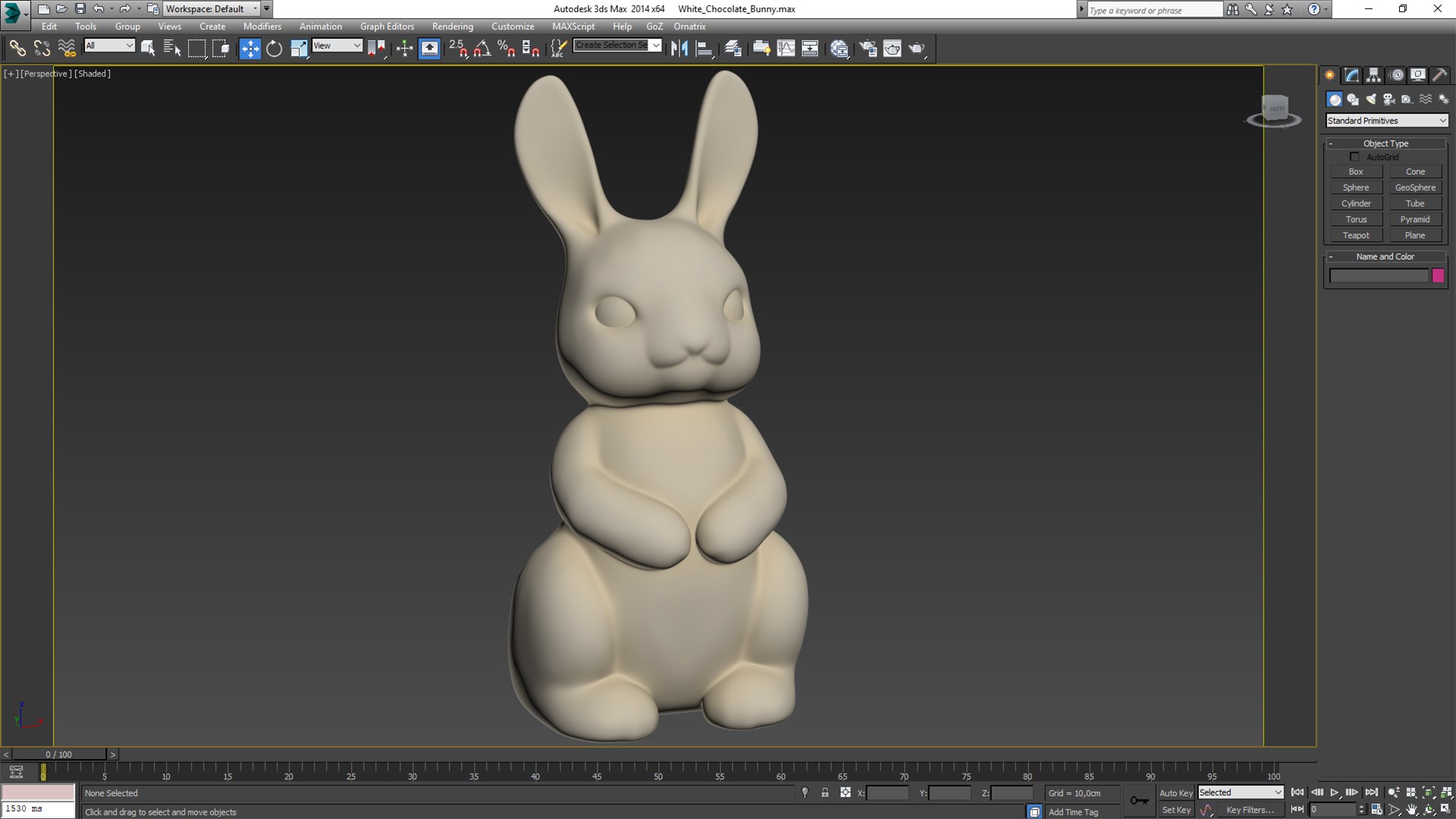
Task: Collapse the Name and Color rollout
Action: 1385,256
